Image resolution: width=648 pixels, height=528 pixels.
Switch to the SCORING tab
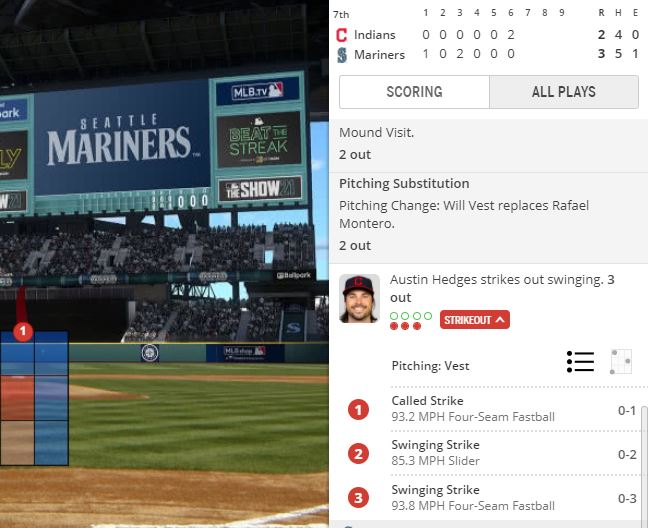click(x=414, y=92)
